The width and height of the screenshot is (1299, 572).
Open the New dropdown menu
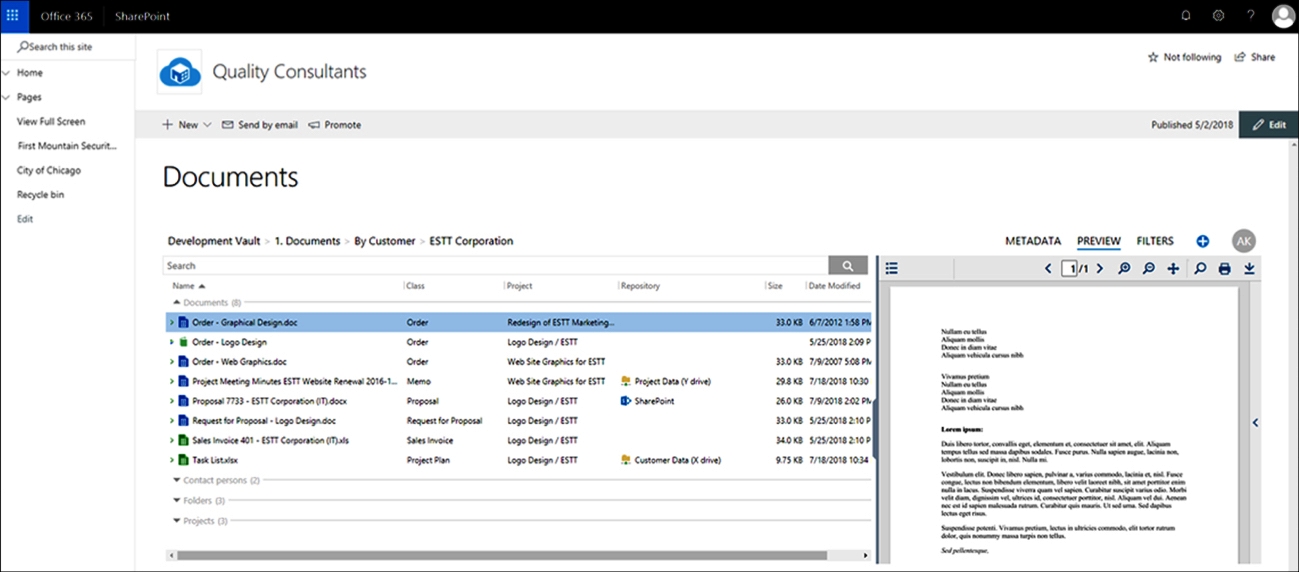click(187, 125)
